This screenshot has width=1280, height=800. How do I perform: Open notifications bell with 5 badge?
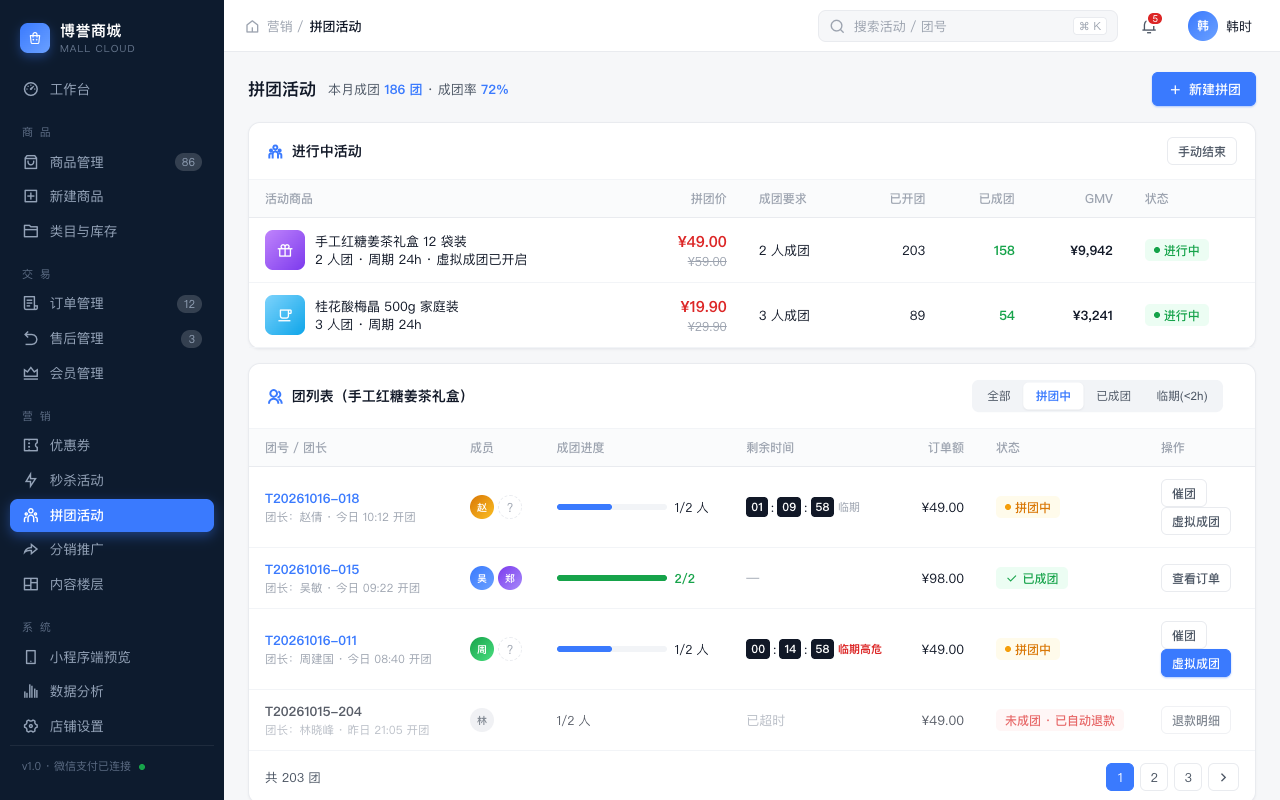(1149, 26)
